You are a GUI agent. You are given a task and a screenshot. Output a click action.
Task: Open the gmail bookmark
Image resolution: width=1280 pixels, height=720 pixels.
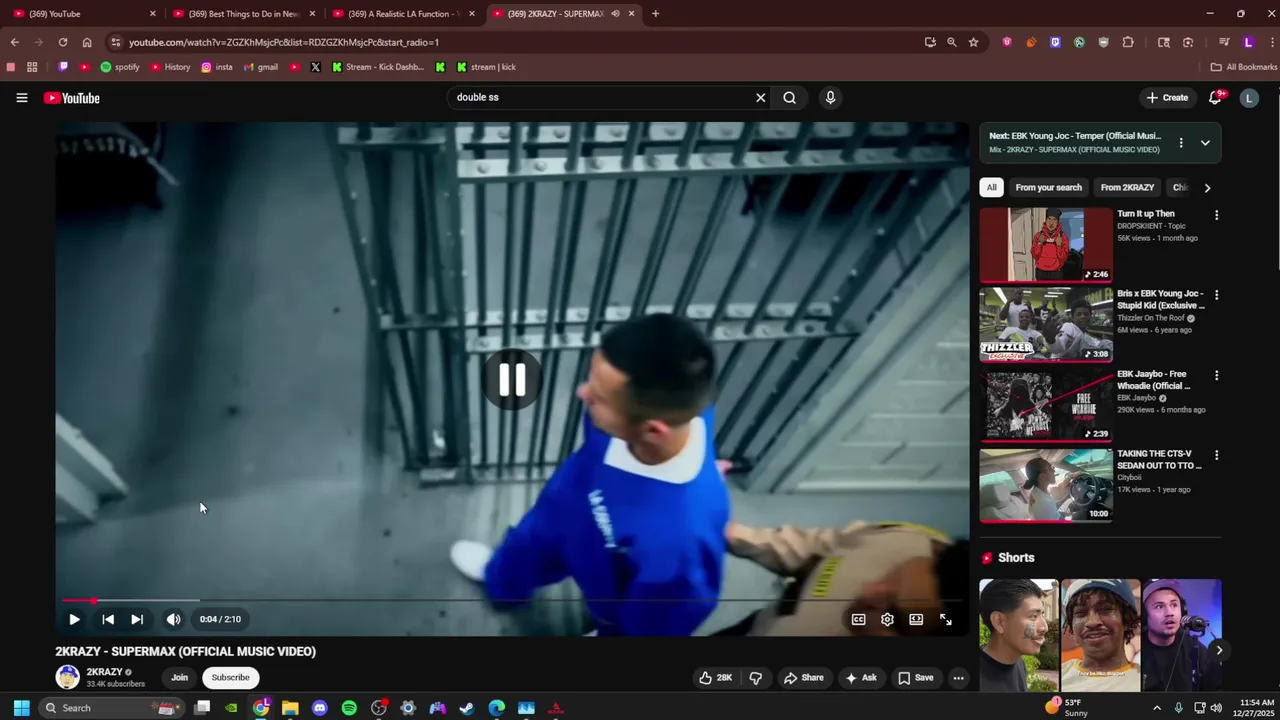click(x=260, y=67)
